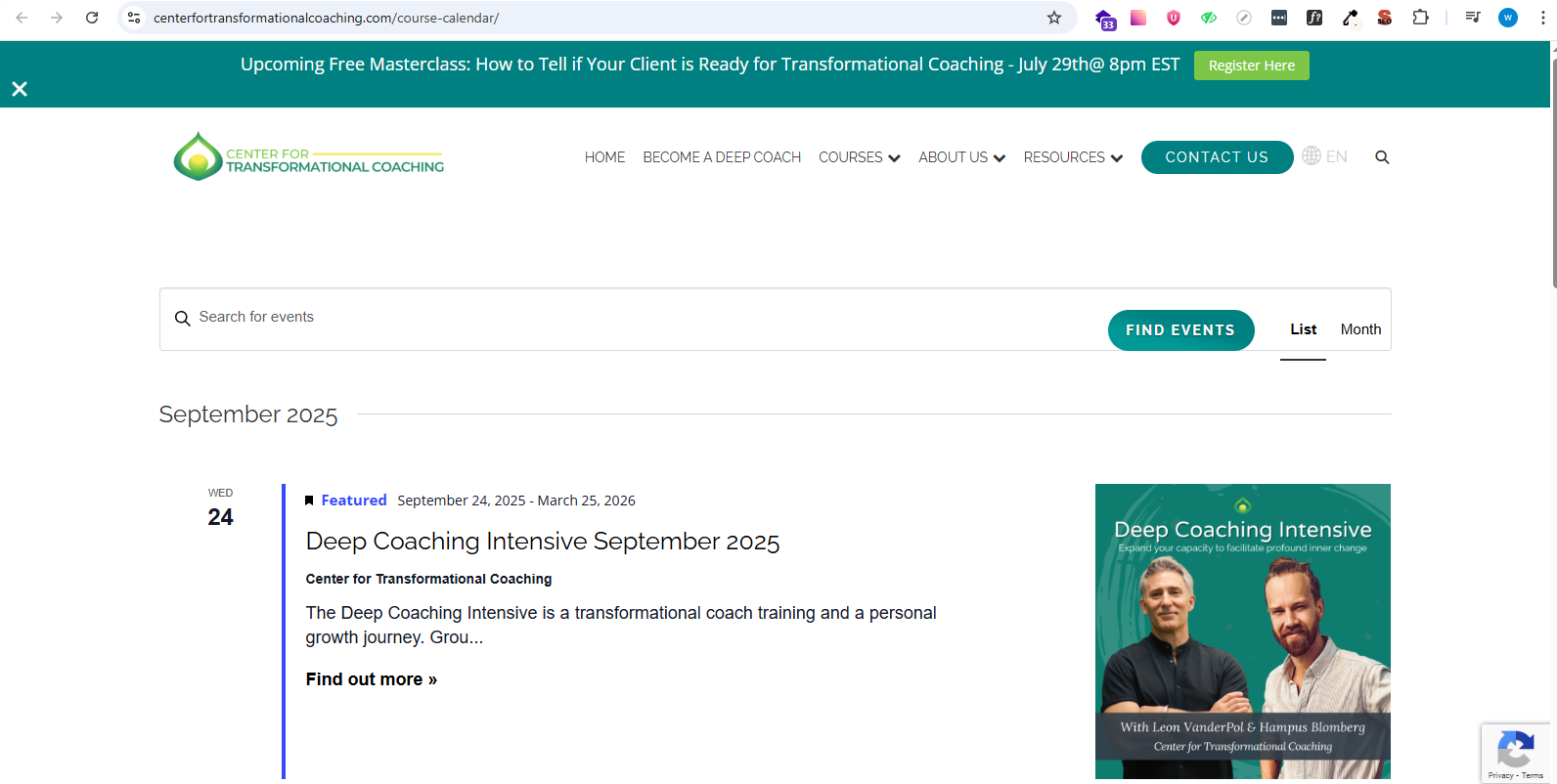View site information icon in address bar

coord(134,18)
